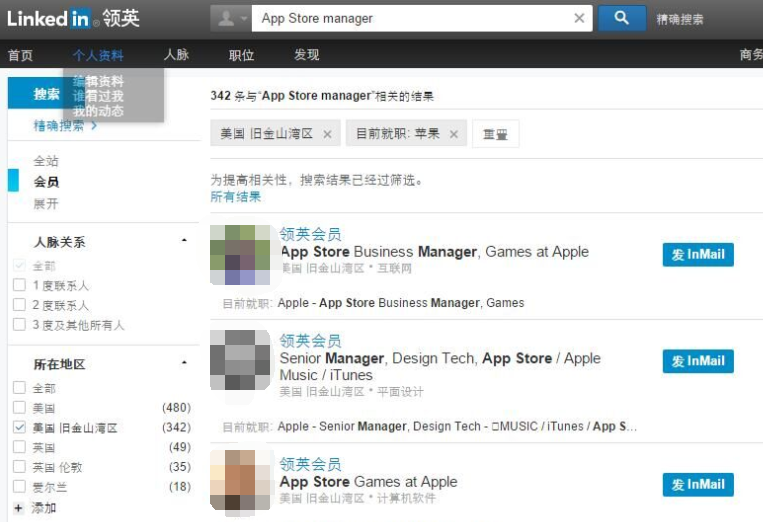Click the blue magnifier search button
The image size is (763, 522).
(x=621, y=18)
